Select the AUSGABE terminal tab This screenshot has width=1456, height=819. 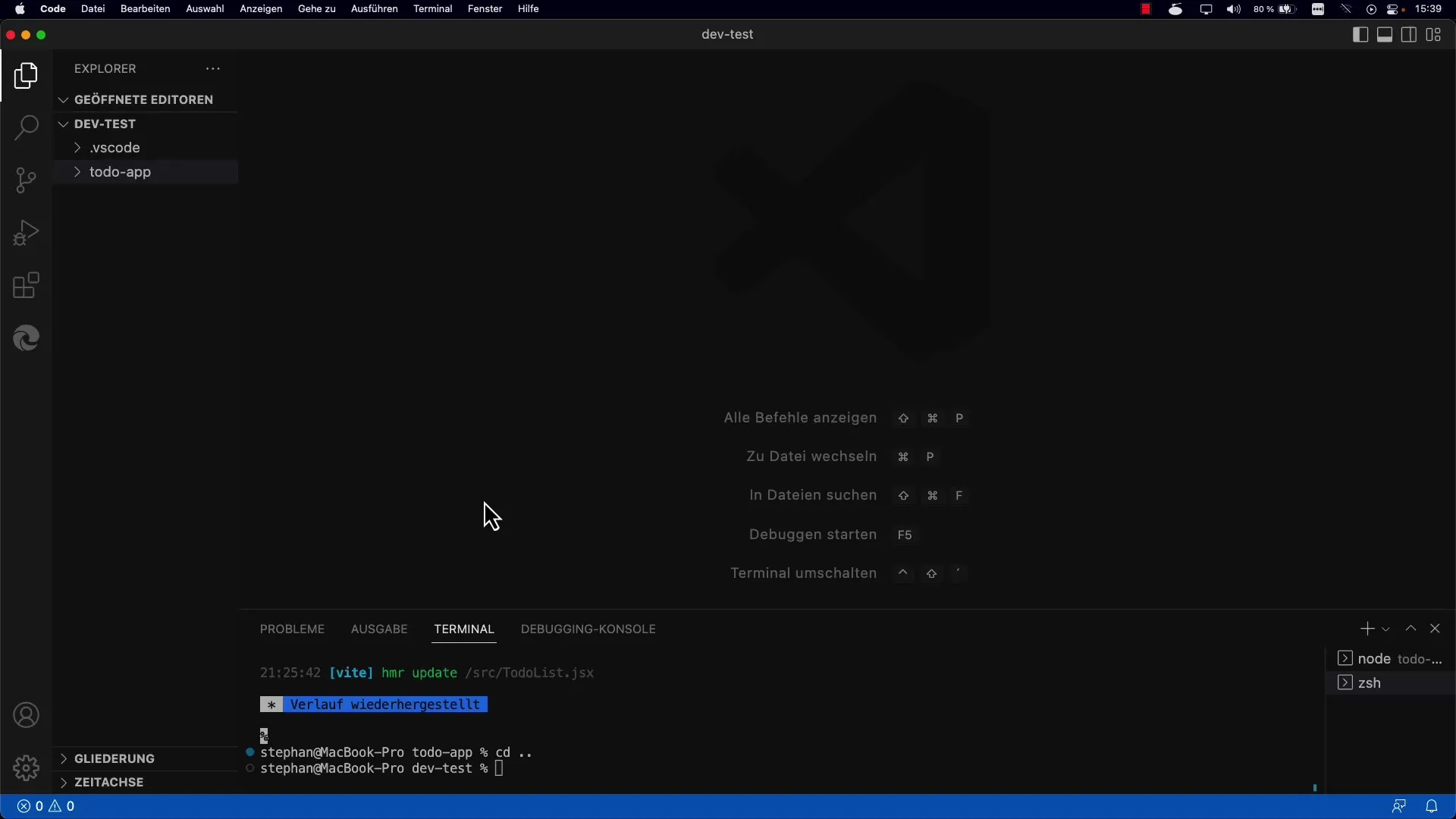(x=379, y=628)
